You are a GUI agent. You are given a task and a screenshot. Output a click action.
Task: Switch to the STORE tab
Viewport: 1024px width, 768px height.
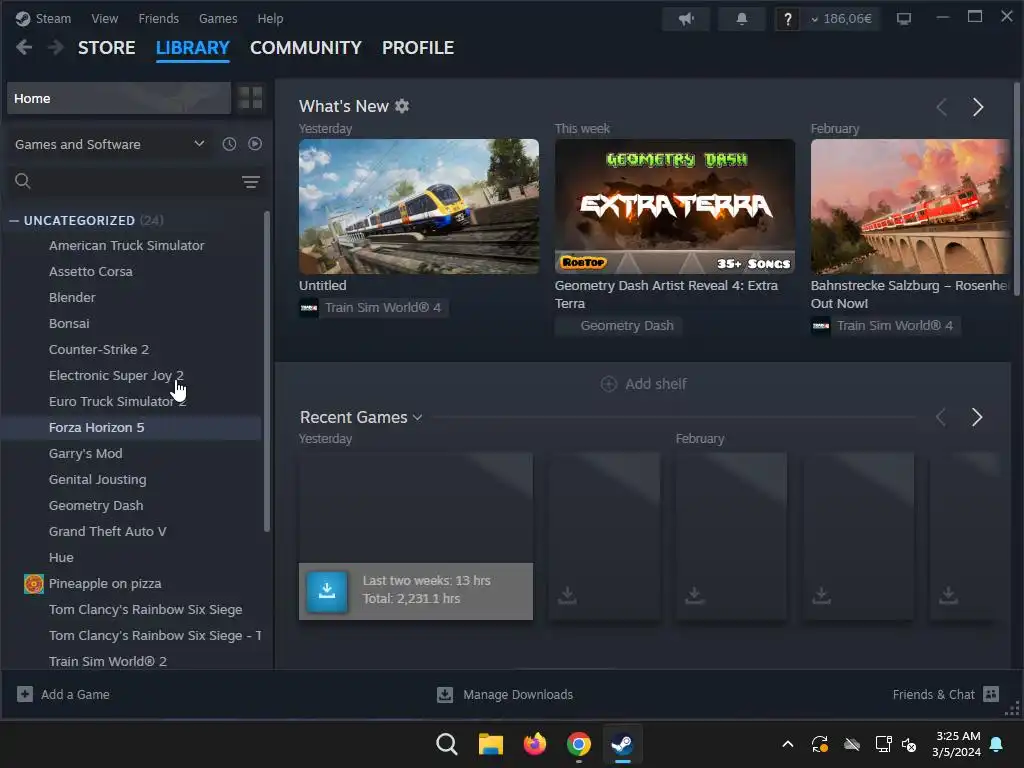click(x=106, y=48)
